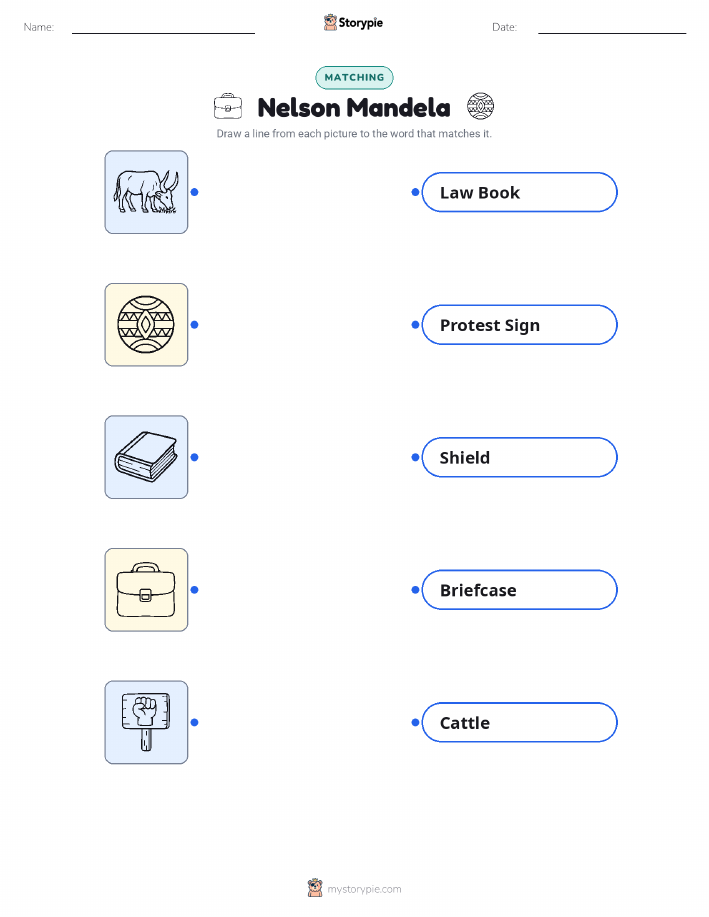Choose the Briefcase word box
The image size is (709, 917).
[x=519, y=590]
